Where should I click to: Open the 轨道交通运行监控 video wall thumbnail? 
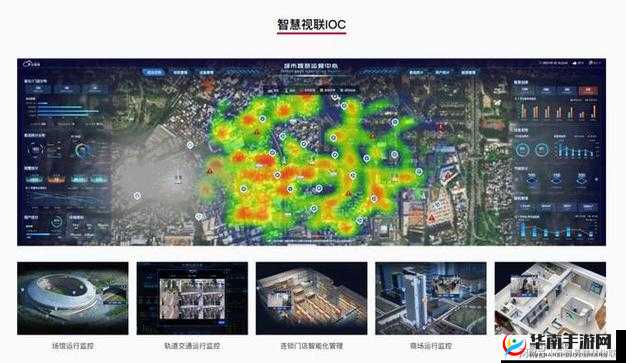(x=192, y=298)
